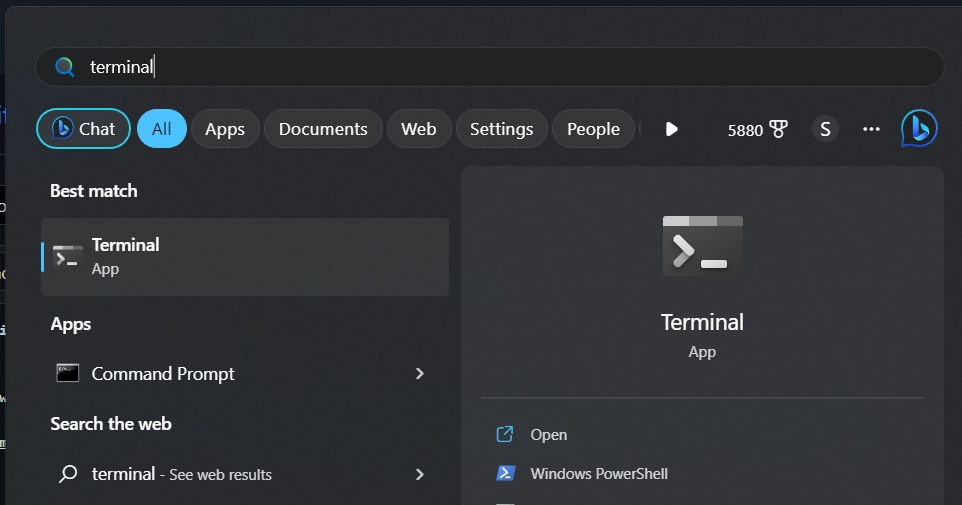The image size is (962, 505).
Task: Expand Command Prompt details with chevron
Action: pos(420,374)
